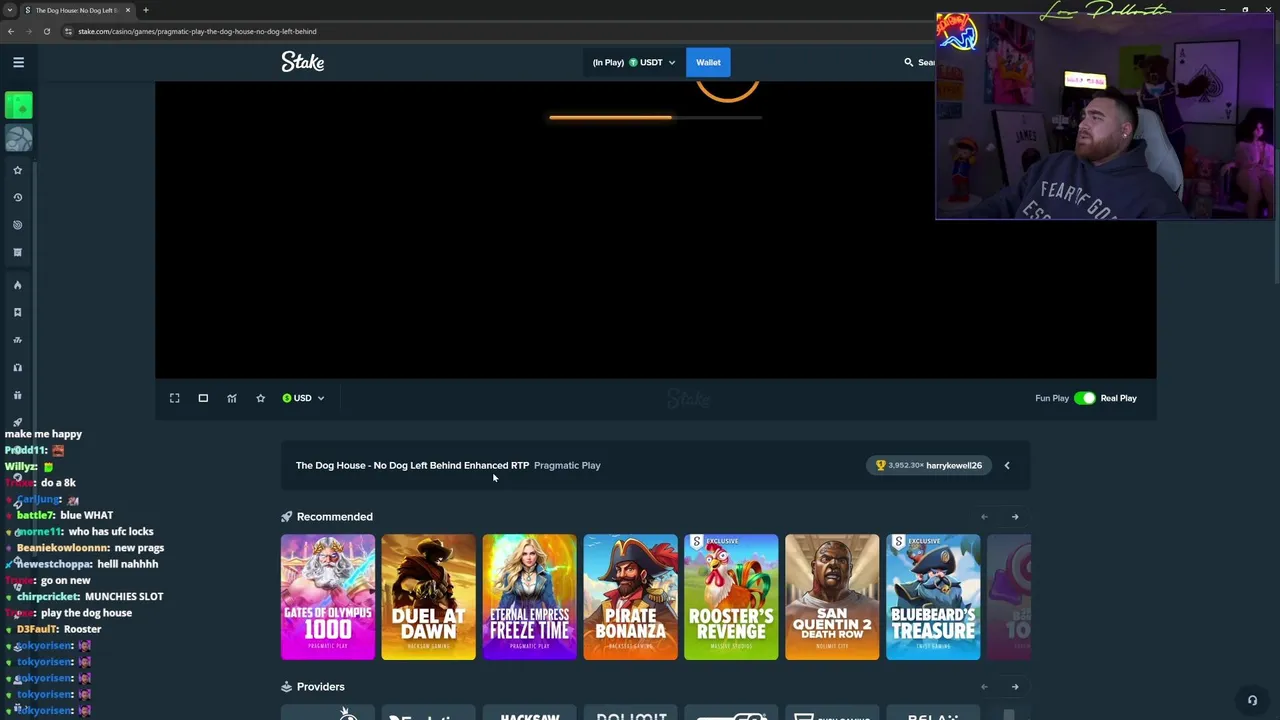Image resolution: width=1280 pixels, height=720 pixels.
Task: Go back in browser
Action: pos(10,31)
